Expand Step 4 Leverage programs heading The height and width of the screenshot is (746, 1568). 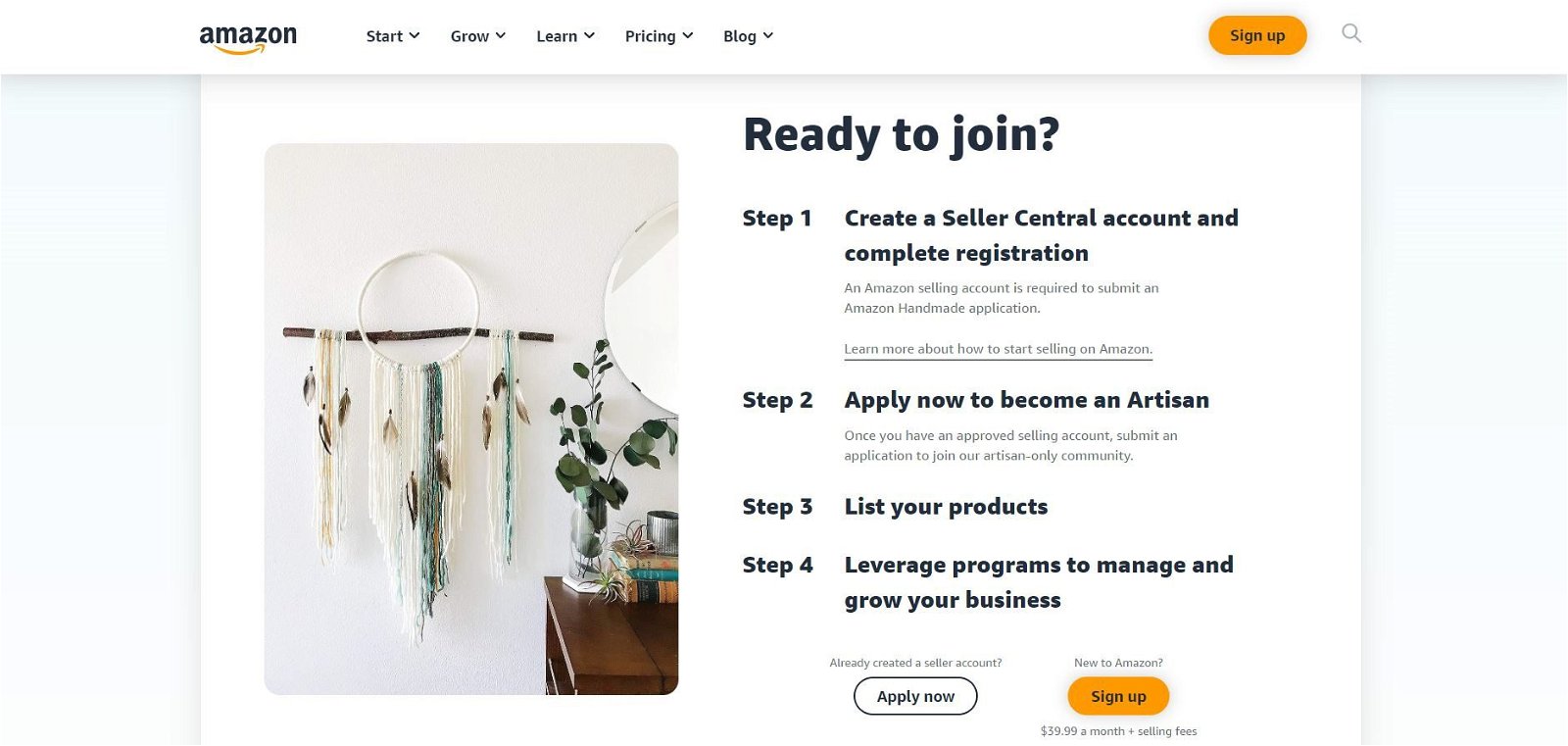(x=1039, y=582)
